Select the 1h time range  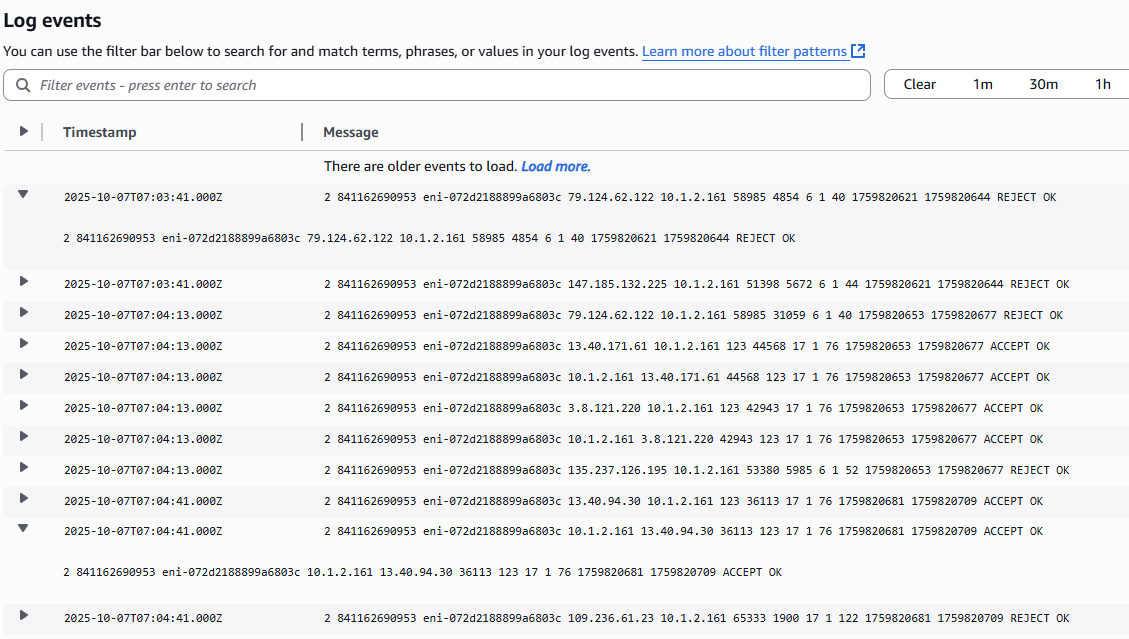[1102, 84]
